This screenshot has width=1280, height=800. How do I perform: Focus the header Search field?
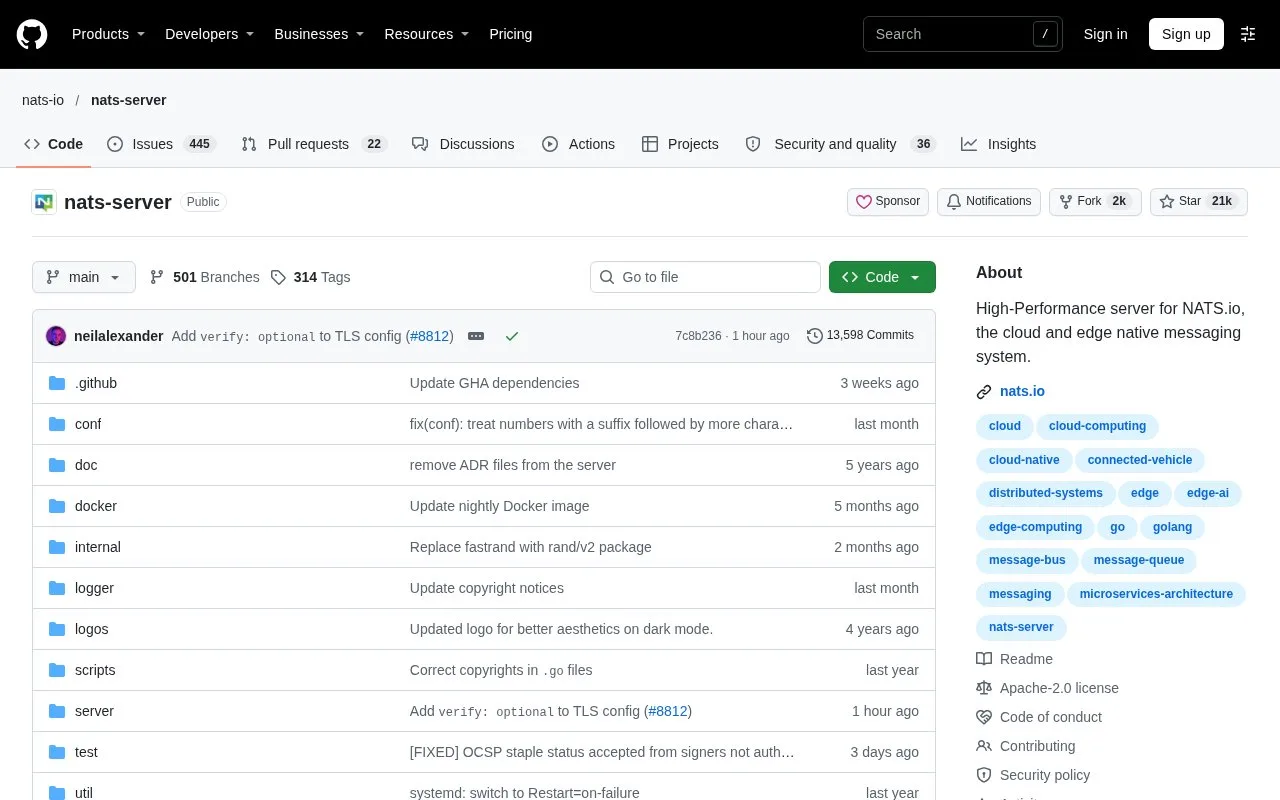963,34
